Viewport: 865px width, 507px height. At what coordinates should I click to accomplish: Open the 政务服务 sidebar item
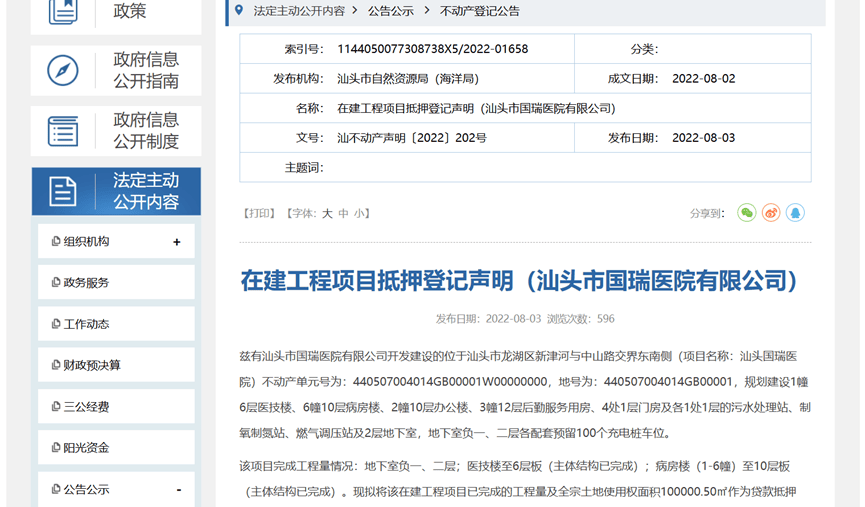[86, 283]
